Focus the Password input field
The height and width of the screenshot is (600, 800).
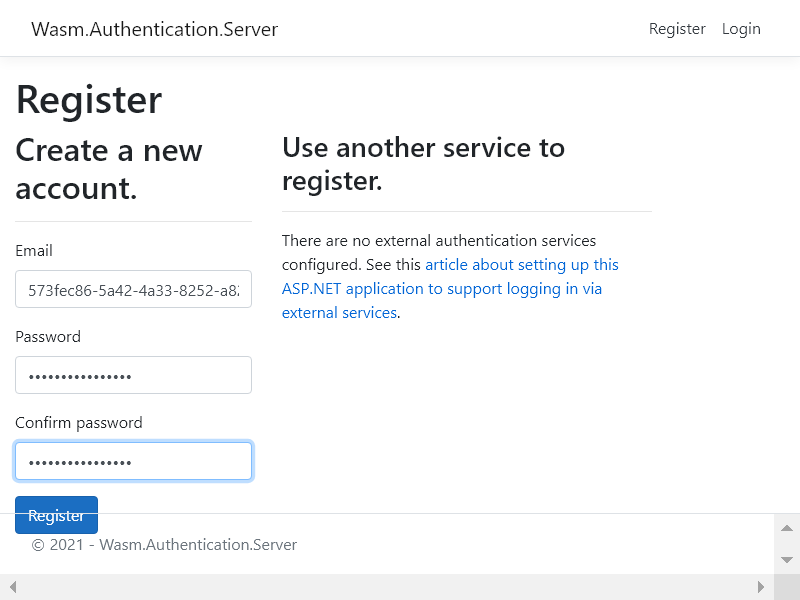click(x=133, y=375)
